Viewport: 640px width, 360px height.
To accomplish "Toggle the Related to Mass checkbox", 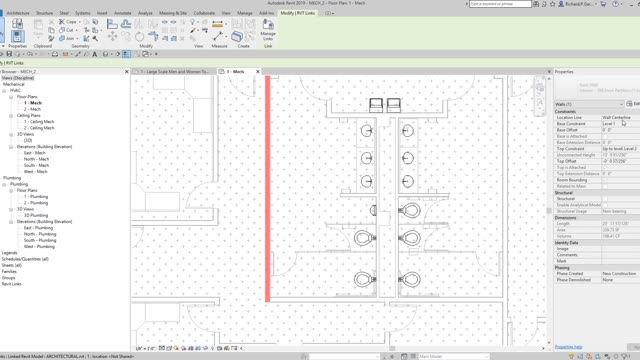I will click(605, 186).
